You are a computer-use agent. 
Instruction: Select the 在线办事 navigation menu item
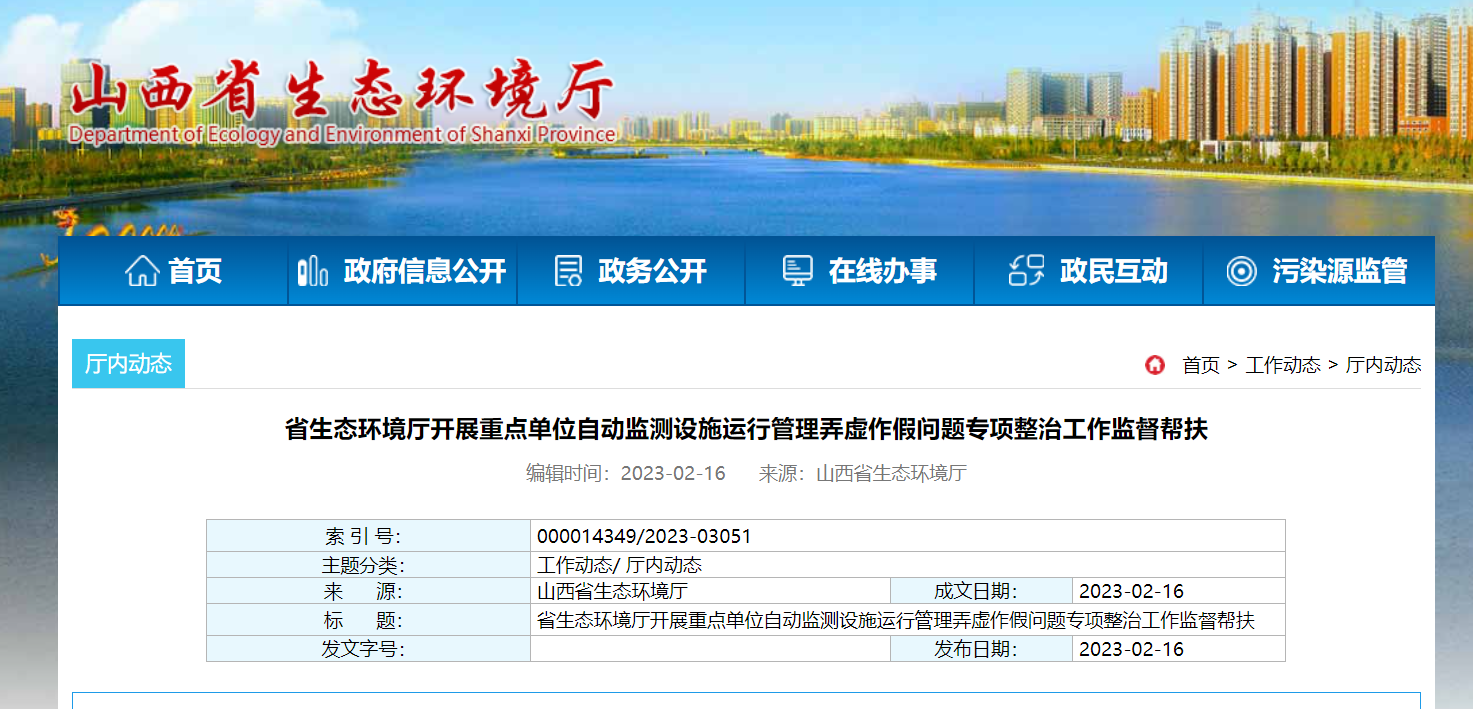point(860,271)
